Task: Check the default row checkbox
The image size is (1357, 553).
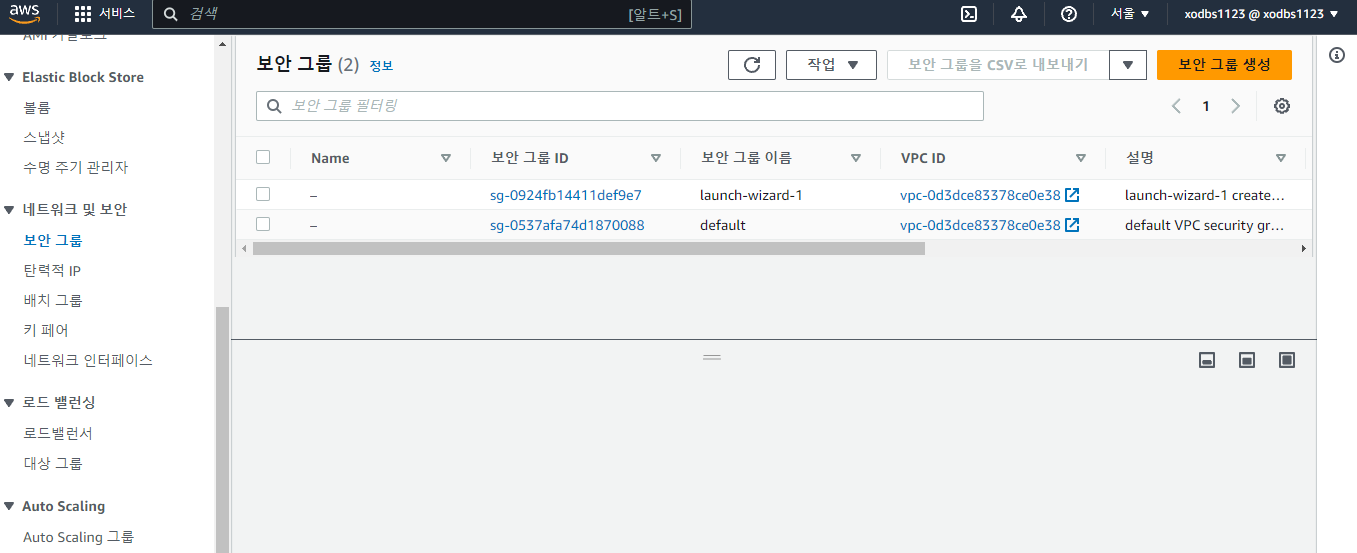Action: click(x=263, y=224)
